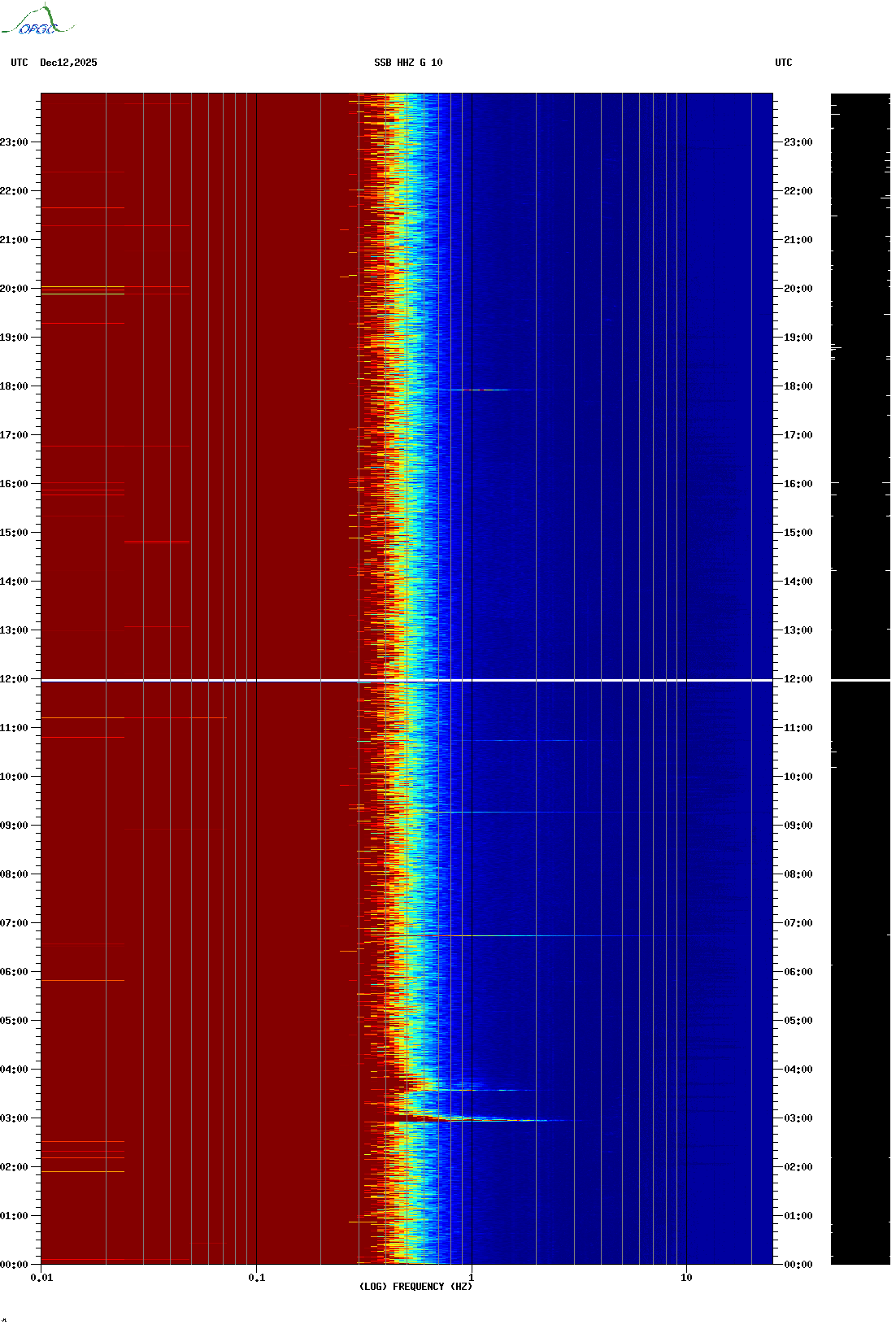This screenshot has height=1329, width=896.
Task: Click the 0.1 frequency axis label
Action: point(256,1277)
